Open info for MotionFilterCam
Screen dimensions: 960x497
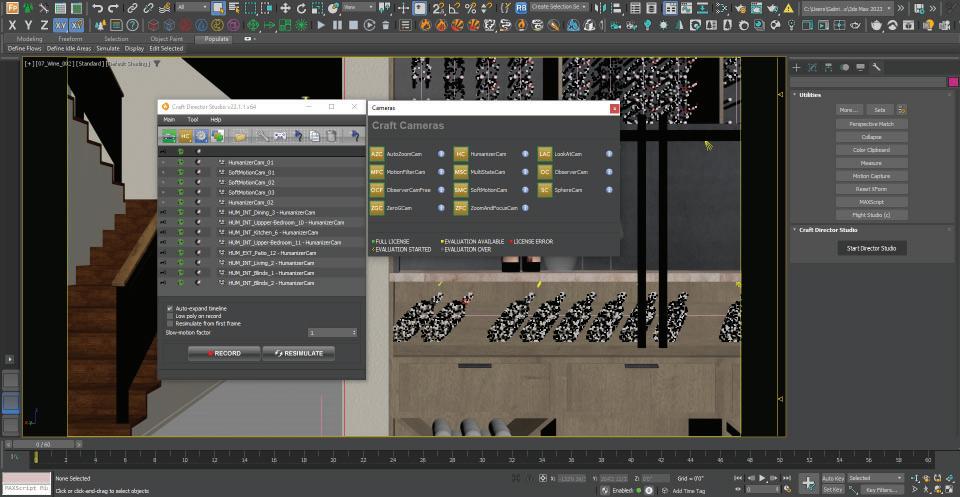pos(441,172)
